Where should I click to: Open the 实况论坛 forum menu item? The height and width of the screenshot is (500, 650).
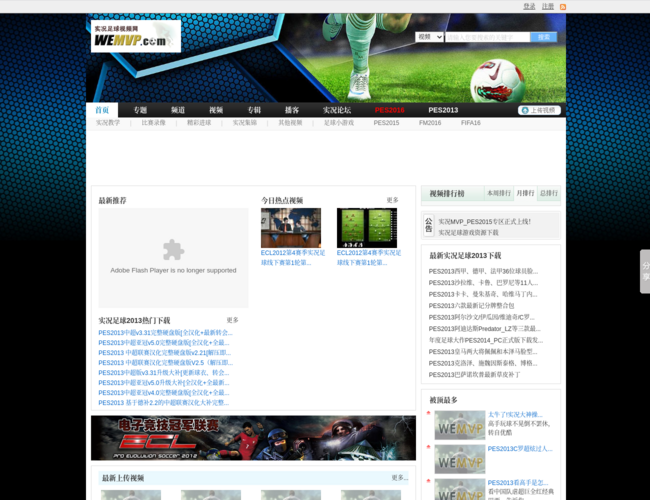click(337, 110)
